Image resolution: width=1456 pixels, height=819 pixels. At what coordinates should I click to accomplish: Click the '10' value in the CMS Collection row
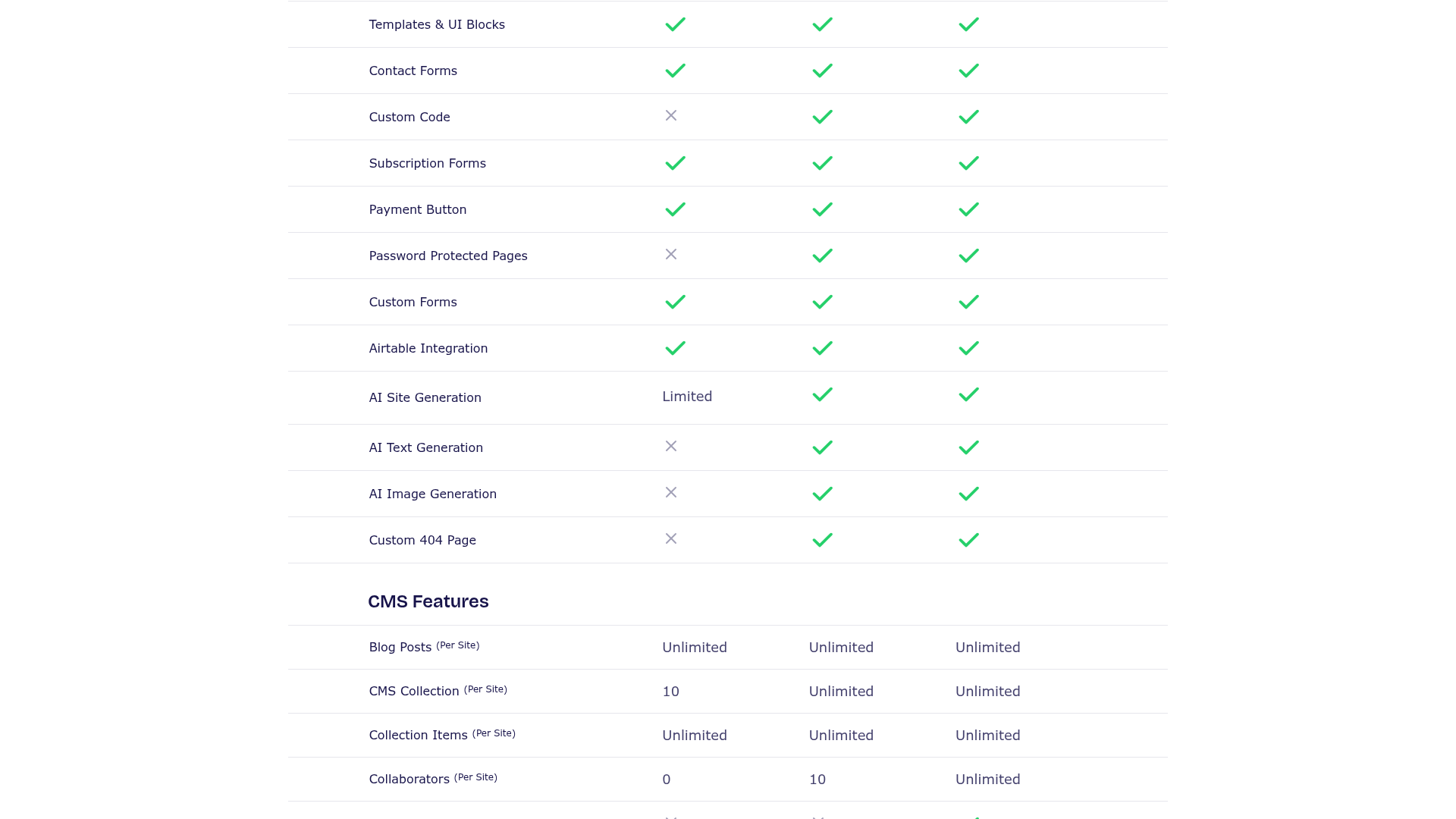click(670, 692)
